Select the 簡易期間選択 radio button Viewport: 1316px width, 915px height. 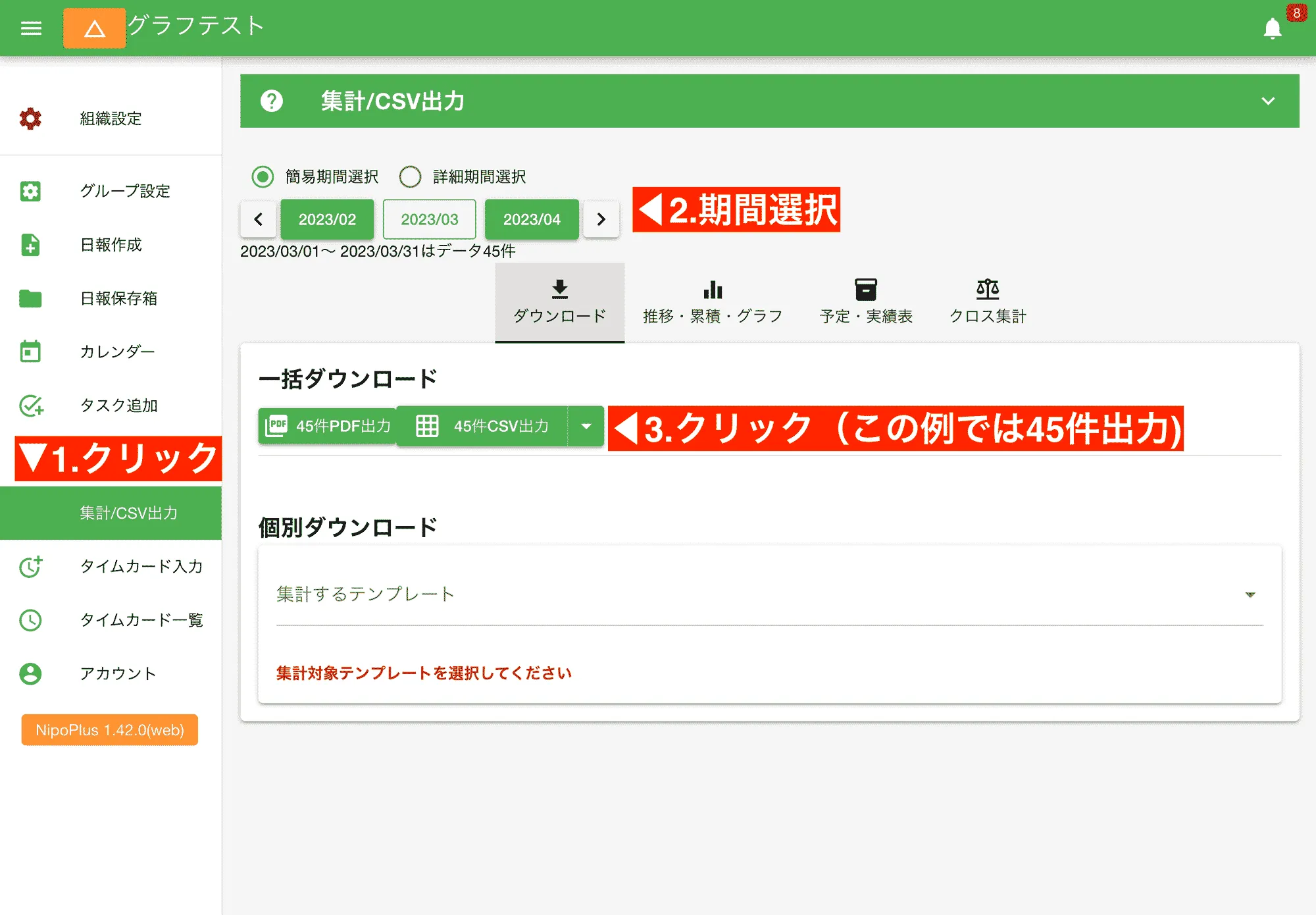pyautogui.click(x=261, y=176)
